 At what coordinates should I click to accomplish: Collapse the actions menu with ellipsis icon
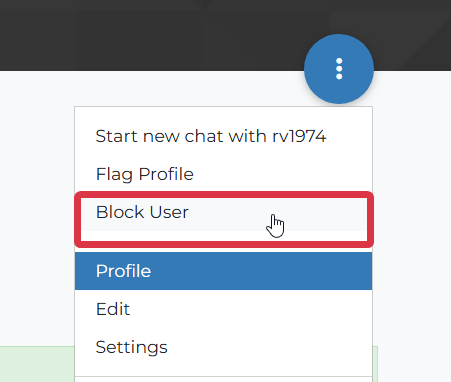click(x=339, y=69)
